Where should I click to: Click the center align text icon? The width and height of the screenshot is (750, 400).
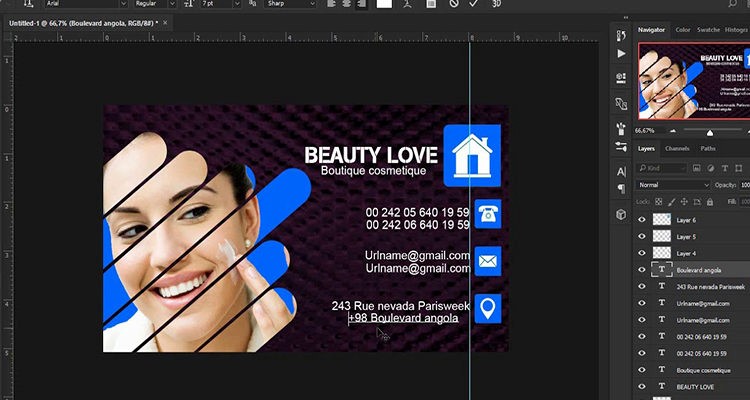coord(346,3)
